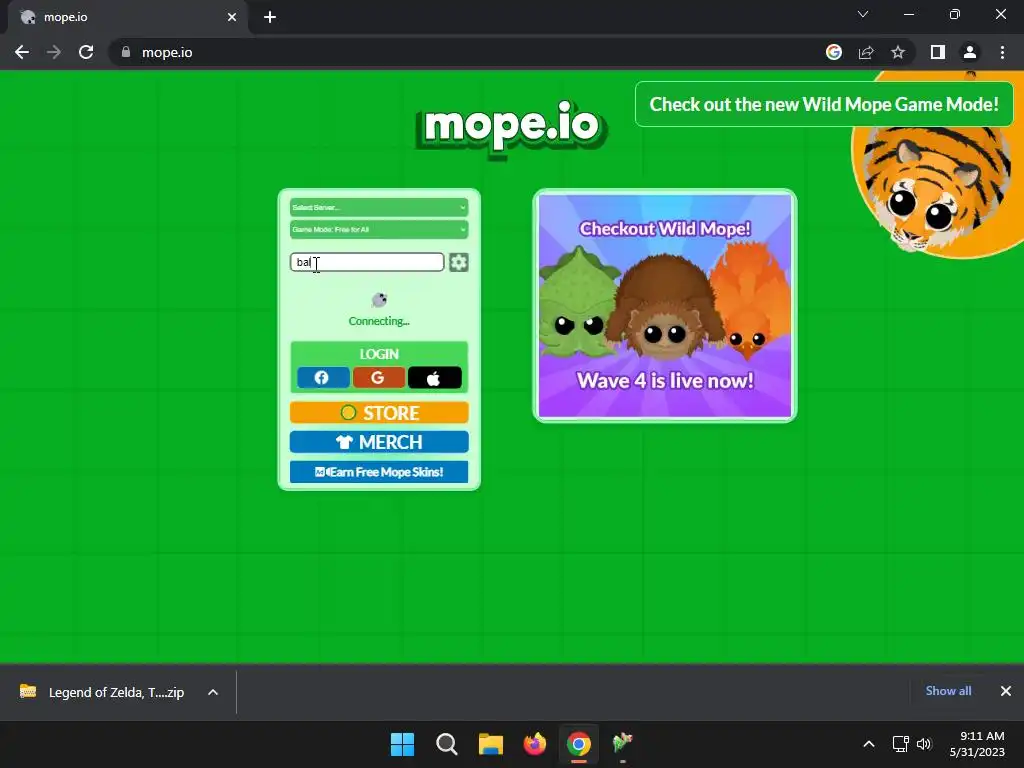View site information lock icon
1024x768 pixels.
(126, 52)
